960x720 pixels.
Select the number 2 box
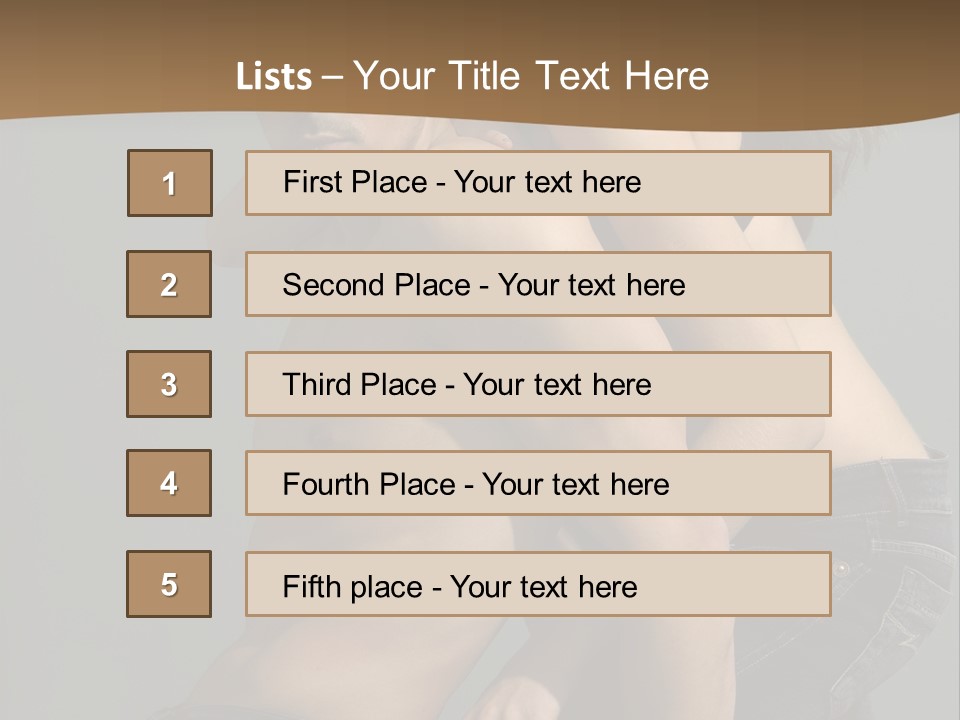pyautogui.click(x=169, y=284)
